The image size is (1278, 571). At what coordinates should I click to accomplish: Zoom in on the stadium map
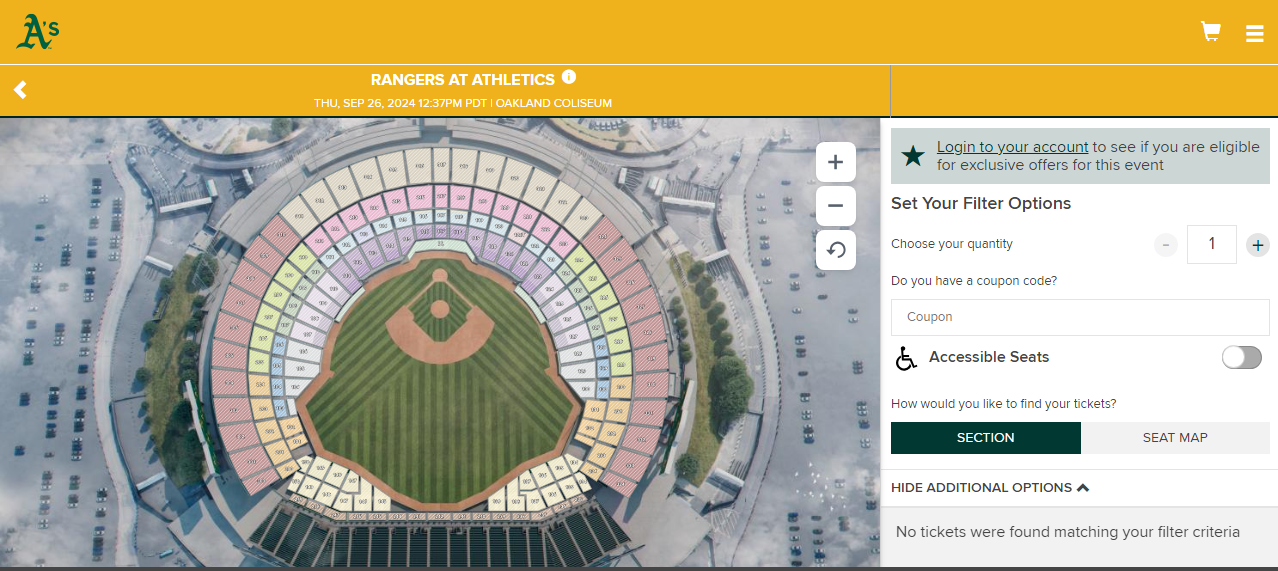click(836, 162)
